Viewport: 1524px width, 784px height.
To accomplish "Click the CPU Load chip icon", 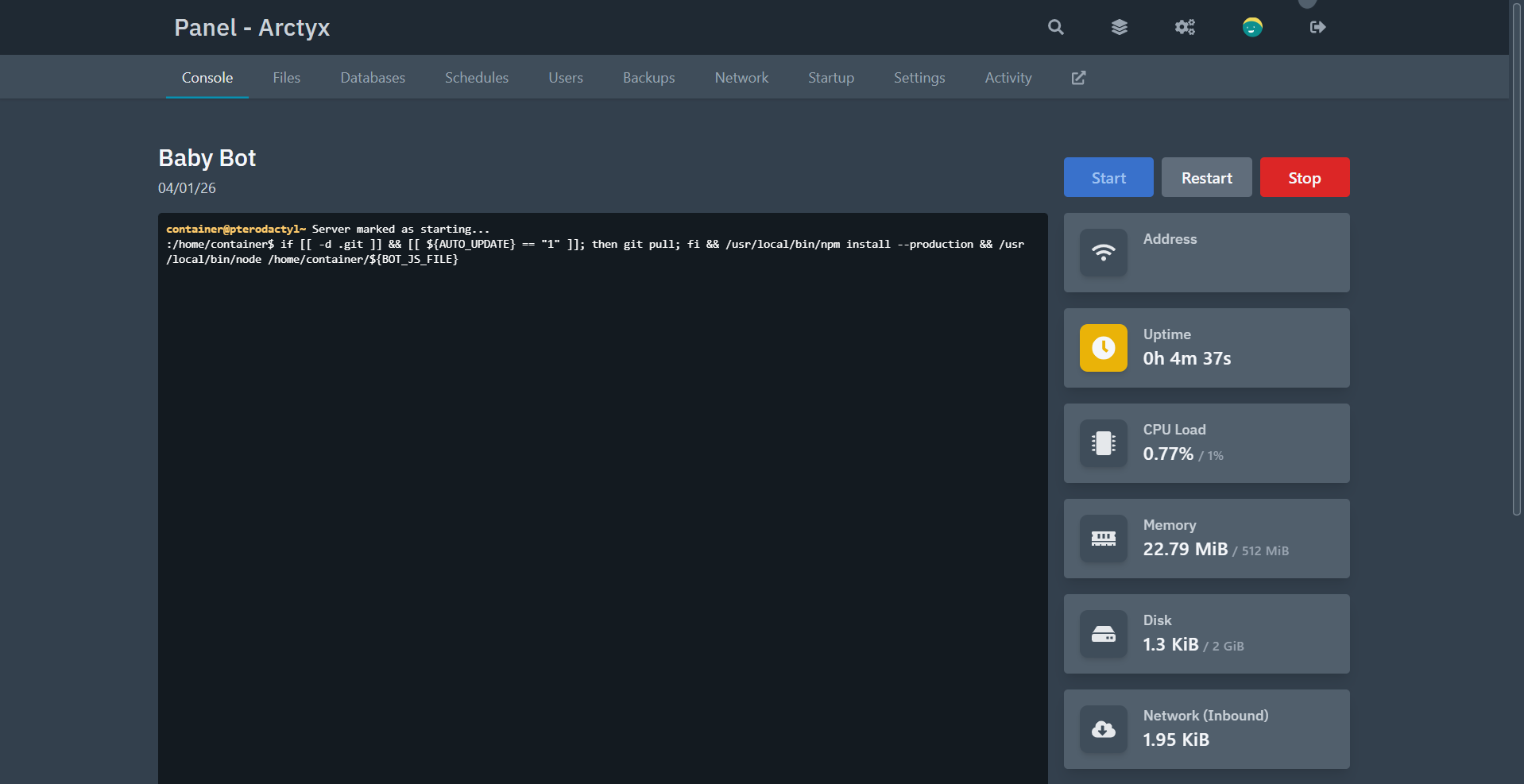I will [1103, 443].
